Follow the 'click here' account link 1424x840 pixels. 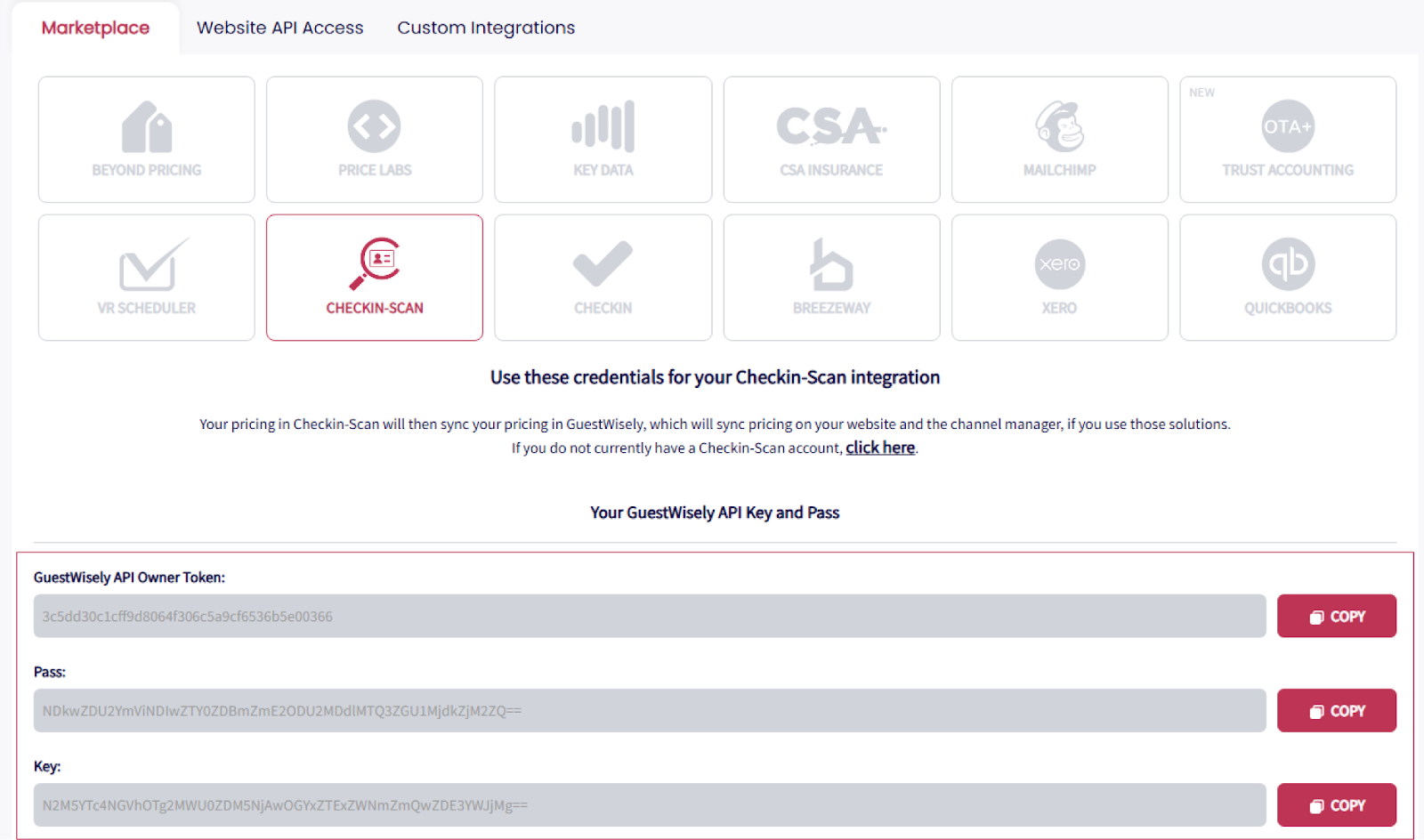tap(880, 448)
